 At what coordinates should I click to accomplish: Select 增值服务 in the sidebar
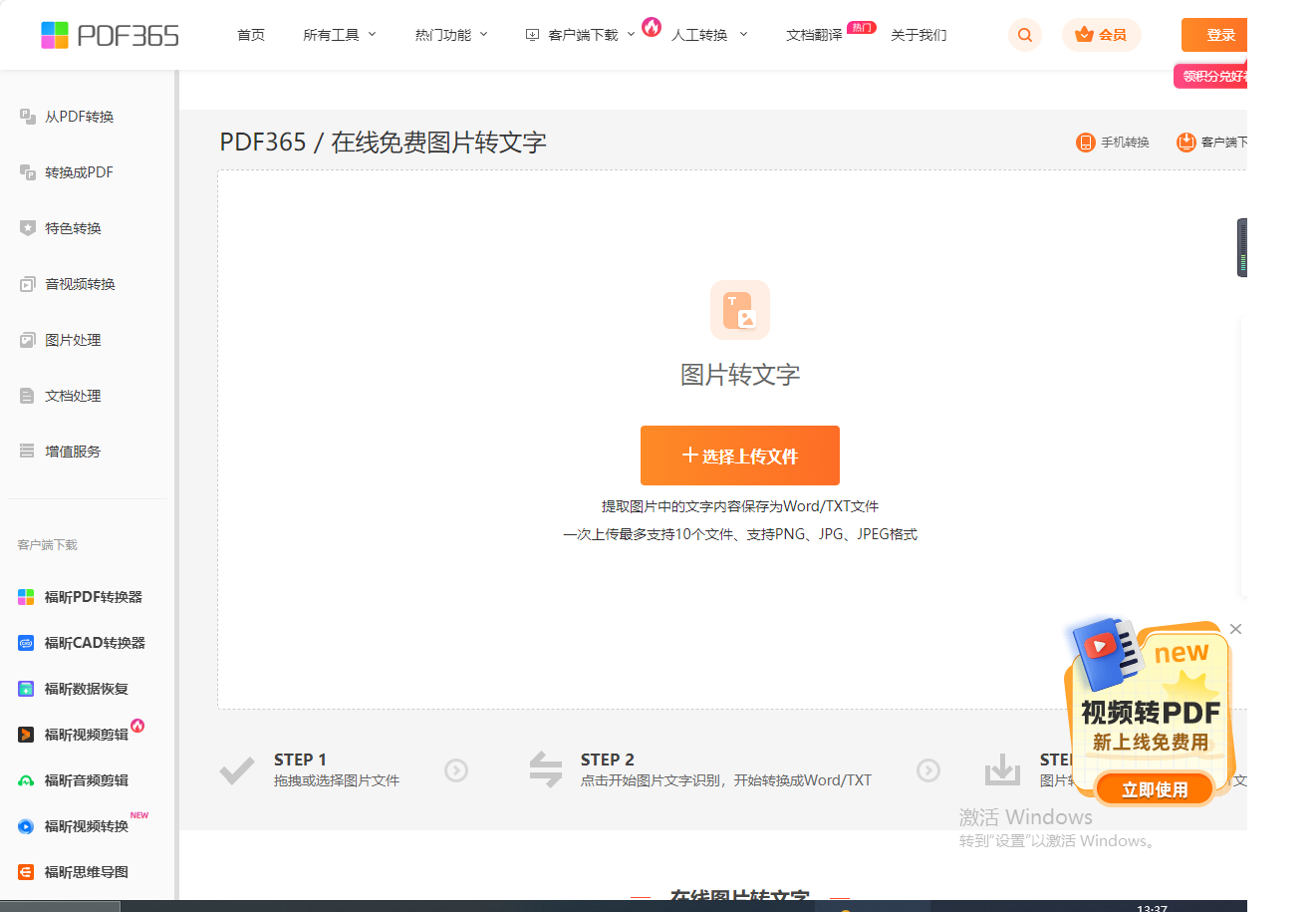click(74, 452)
